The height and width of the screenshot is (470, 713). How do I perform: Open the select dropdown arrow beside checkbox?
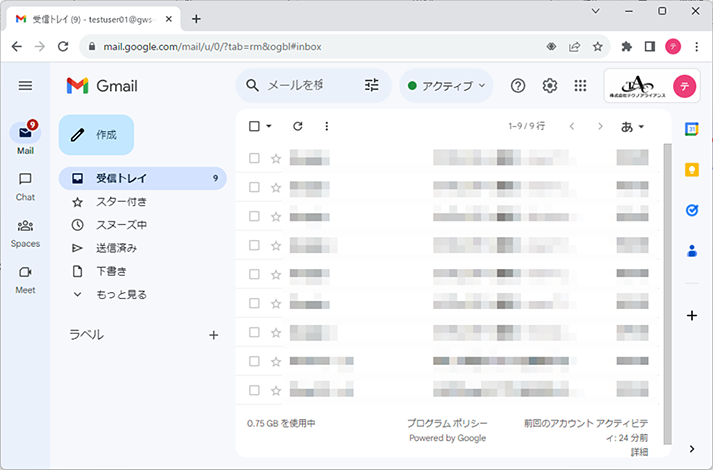point(269,126)
